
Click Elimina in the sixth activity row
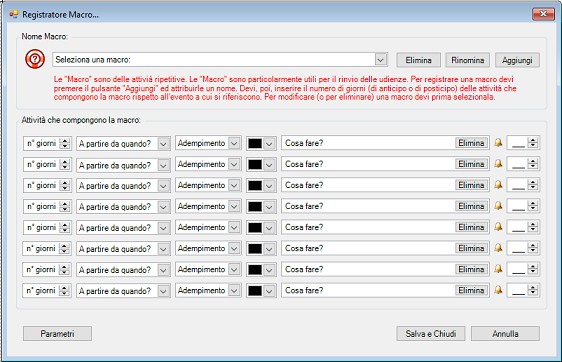click(471, 248)
